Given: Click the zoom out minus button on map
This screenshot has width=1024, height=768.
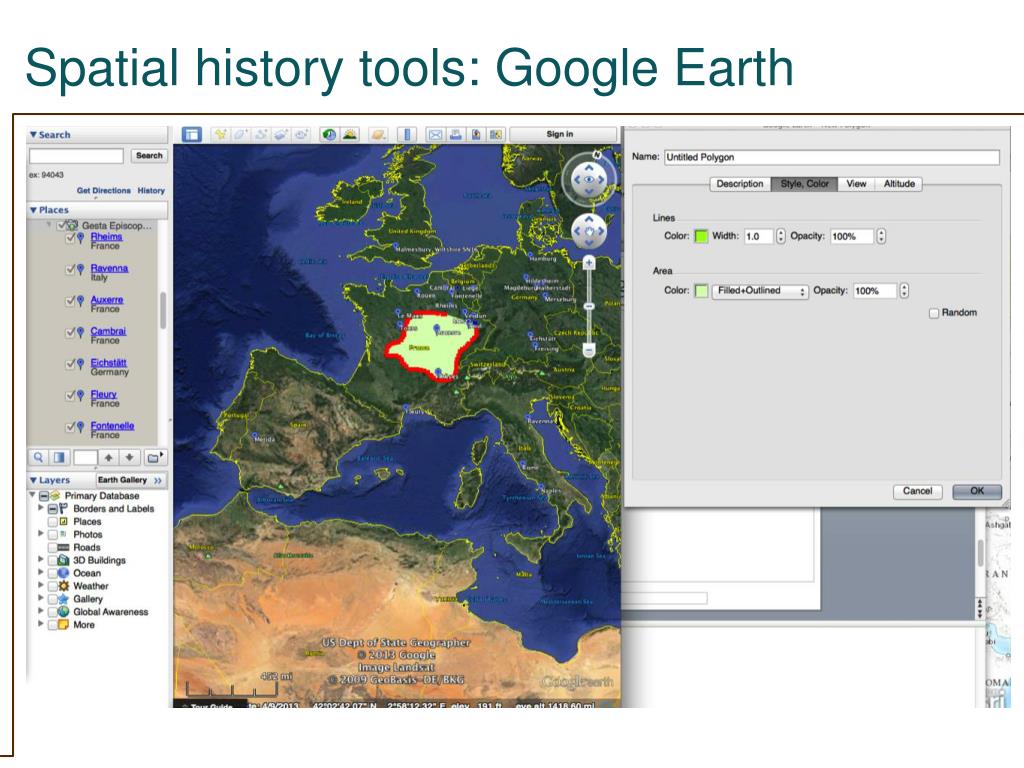Looking at the screenshot, I should (588, 350).
